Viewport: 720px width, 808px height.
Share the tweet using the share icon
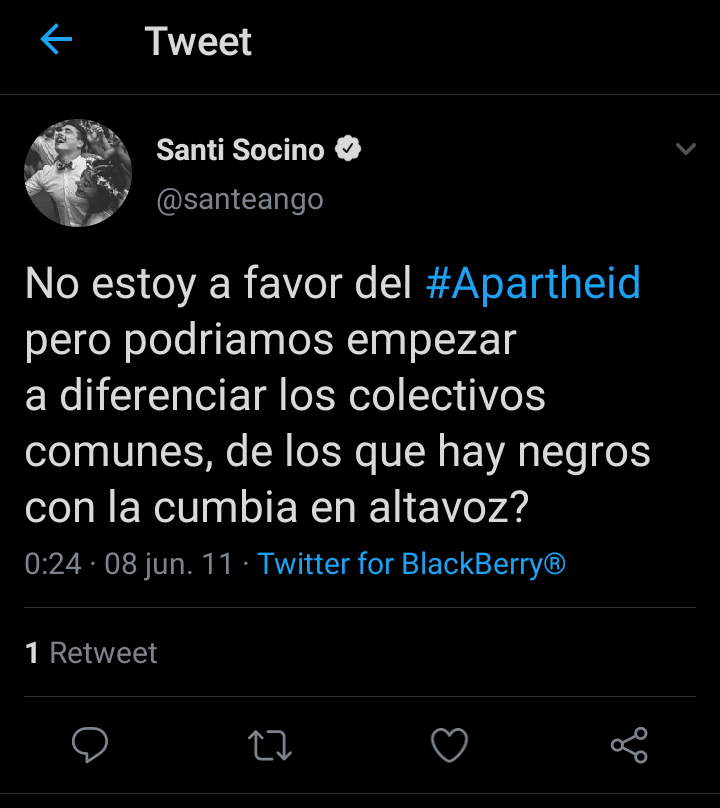click(x=629, y=745)
